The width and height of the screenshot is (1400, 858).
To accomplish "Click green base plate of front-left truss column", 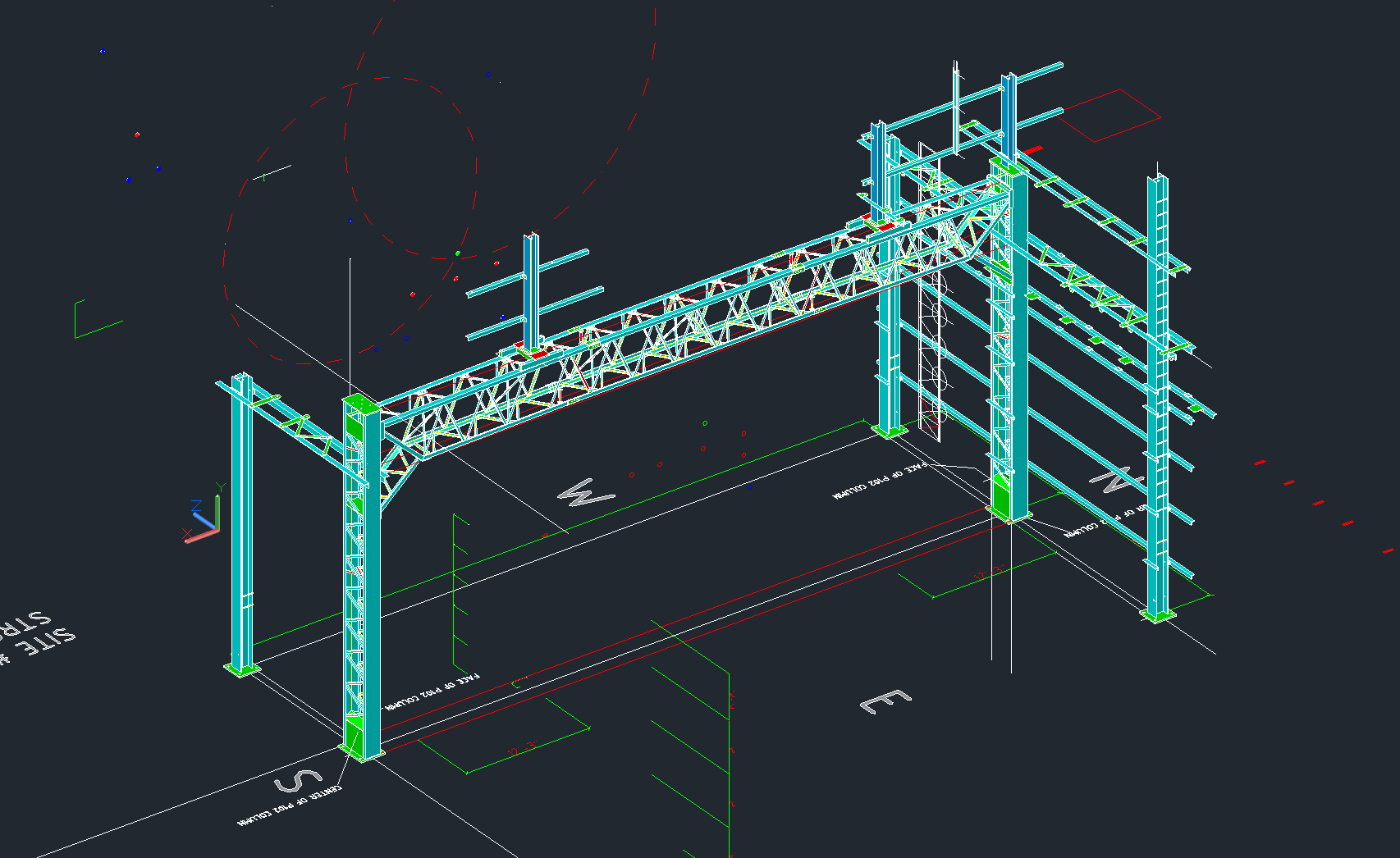I will pos(360,751).
